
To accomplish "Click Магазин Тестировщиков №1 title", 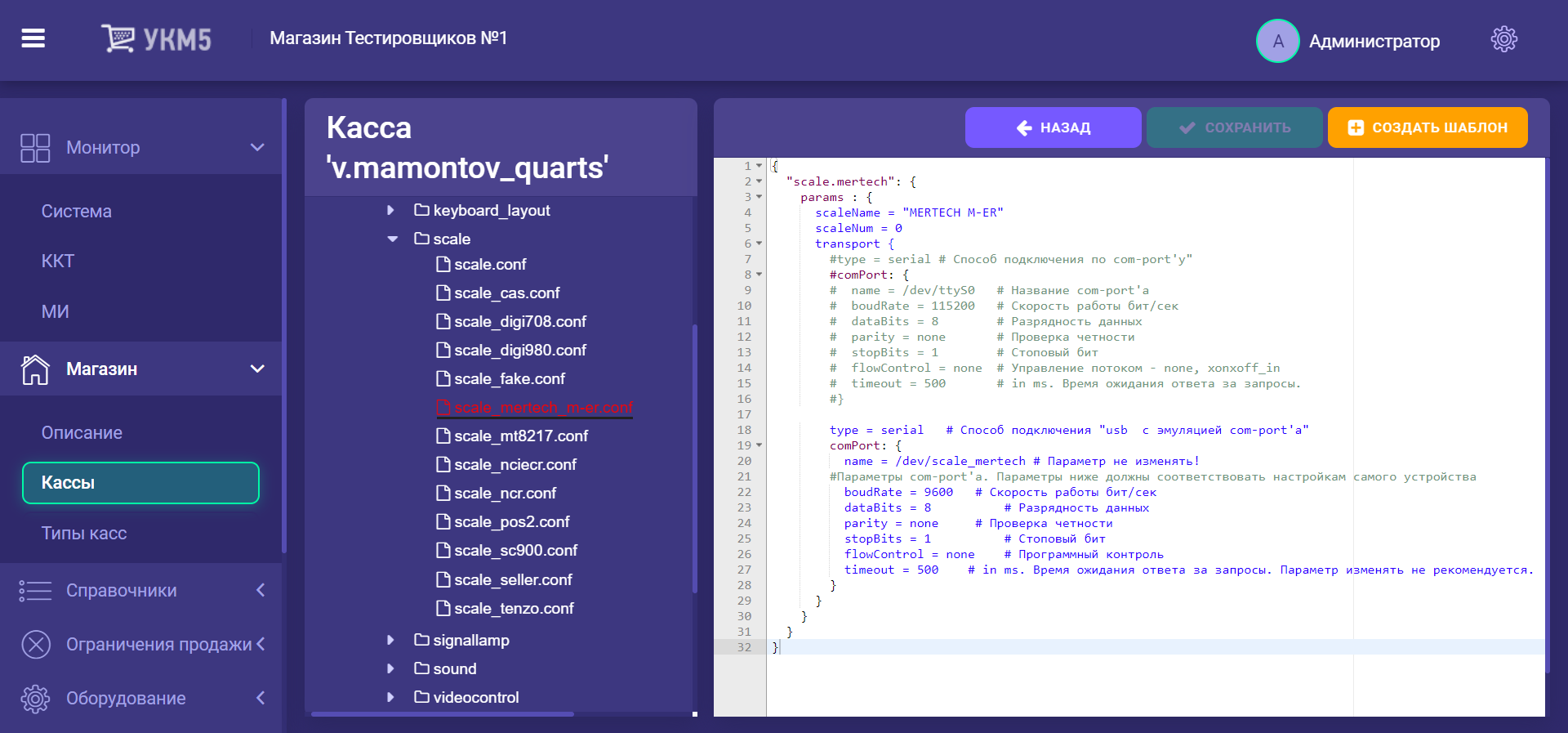I will pyautogui.click(x=389, y=38).
